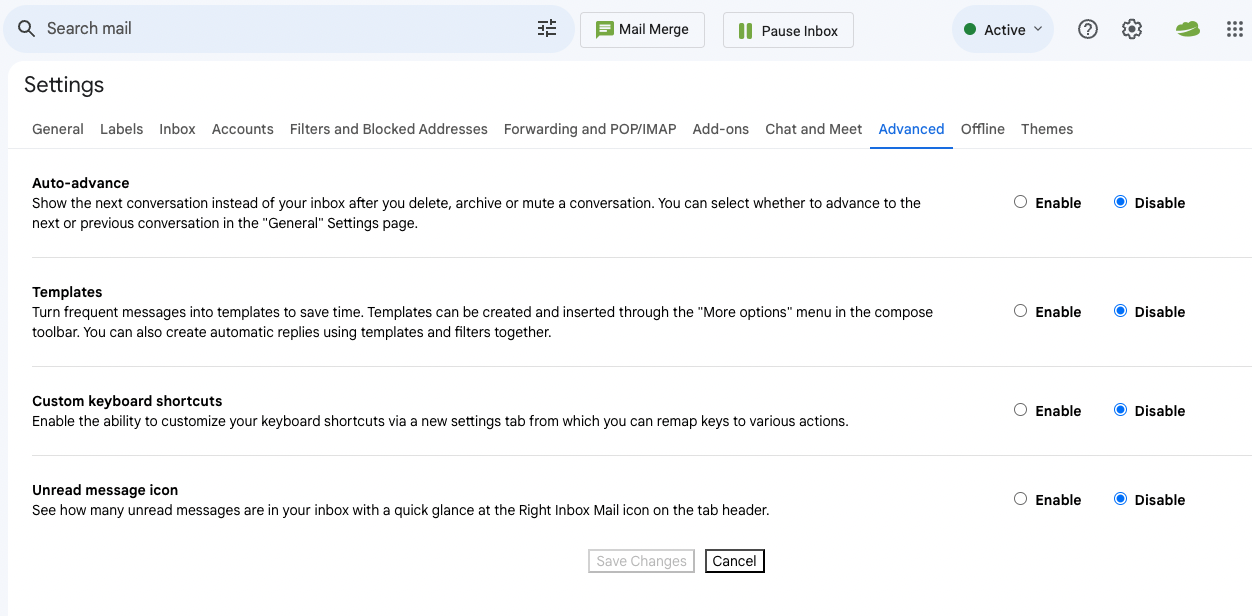The height and width of the screenshot is (616, 1252).
Task: Open the Support help icon
Action: tap(1088, 30)
